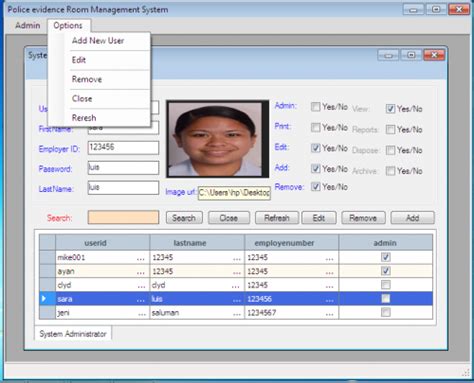Click the Close button beside Search
This screenshot has width=474, height=383.
pos(229,218)
